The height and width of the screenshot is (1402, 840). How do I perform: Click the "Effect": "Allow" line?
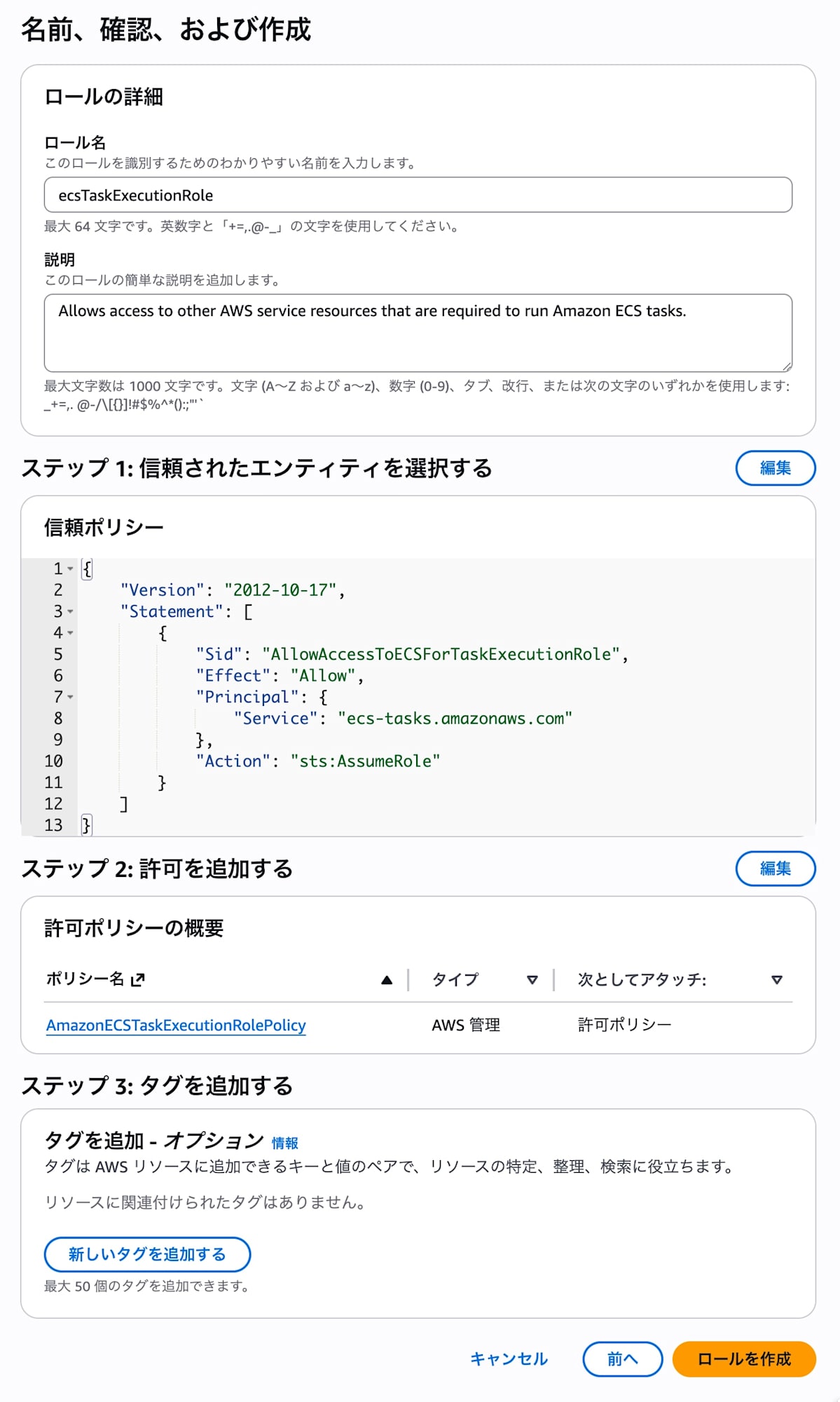[x=280, y=676]
